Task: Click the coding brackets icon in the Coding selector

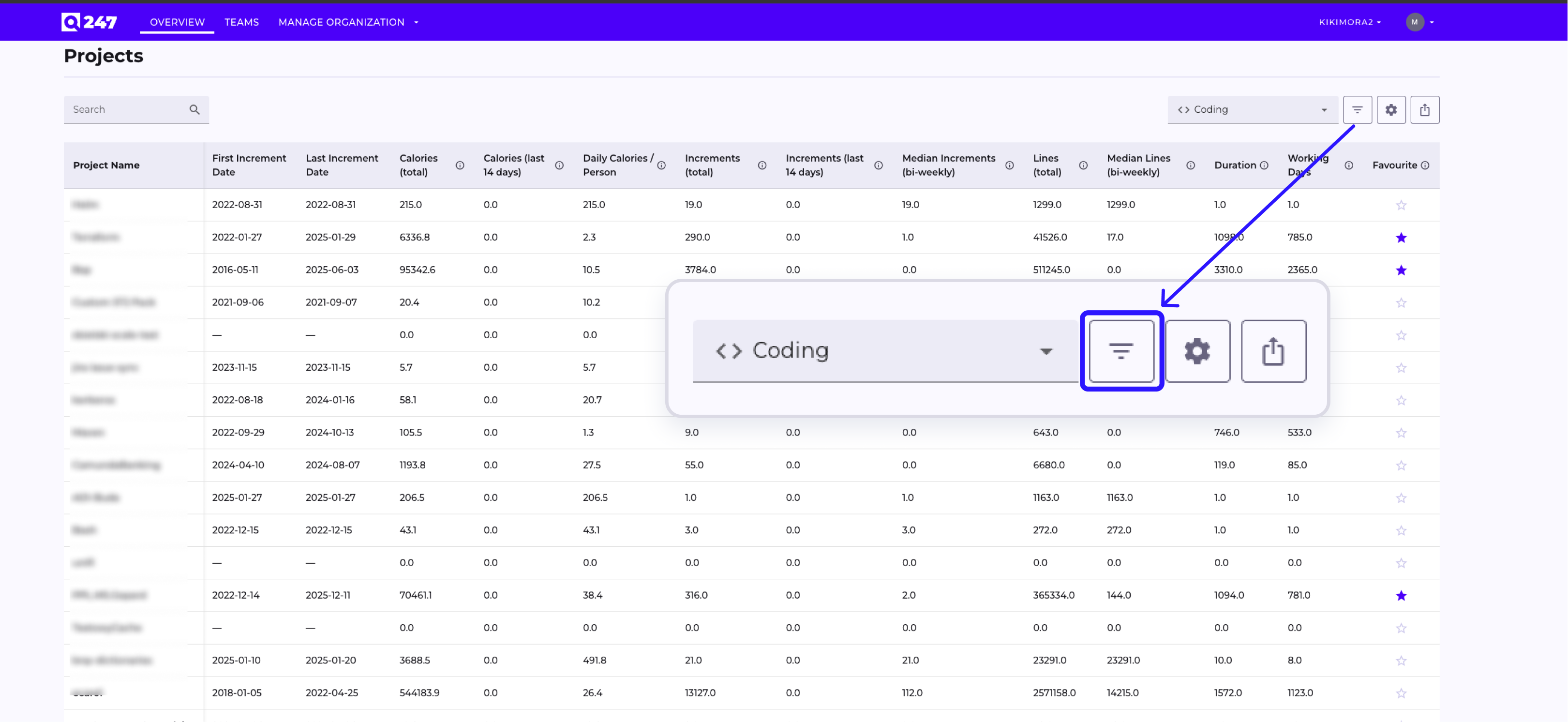Action: click(x=1184, y=109)
